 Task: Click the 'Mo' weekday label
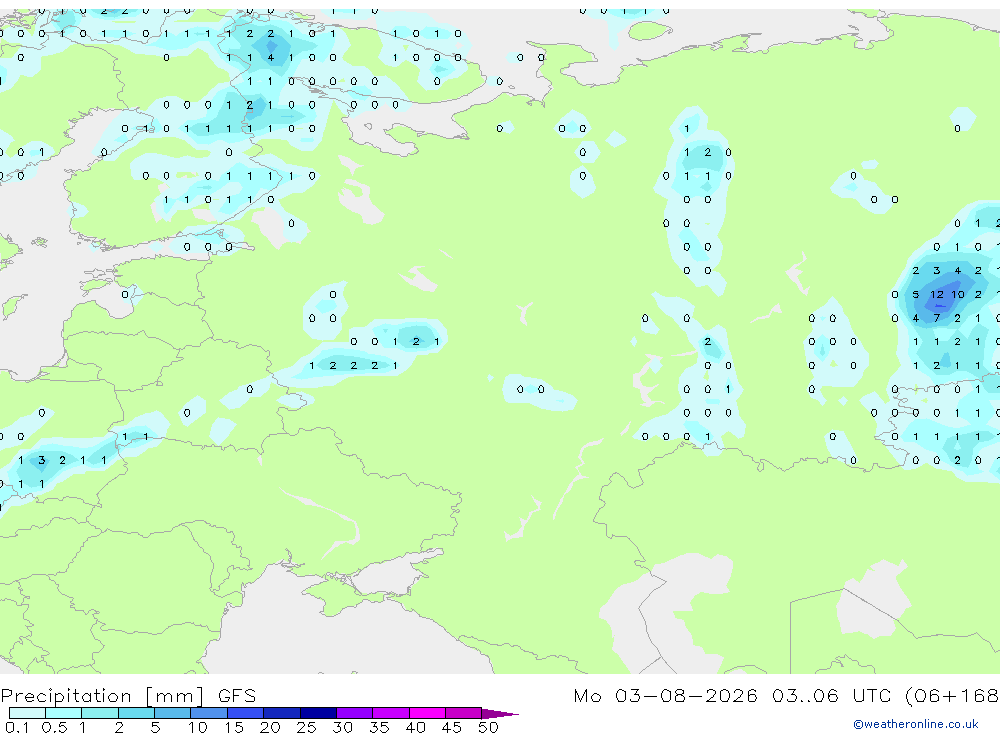click(587, 696)
